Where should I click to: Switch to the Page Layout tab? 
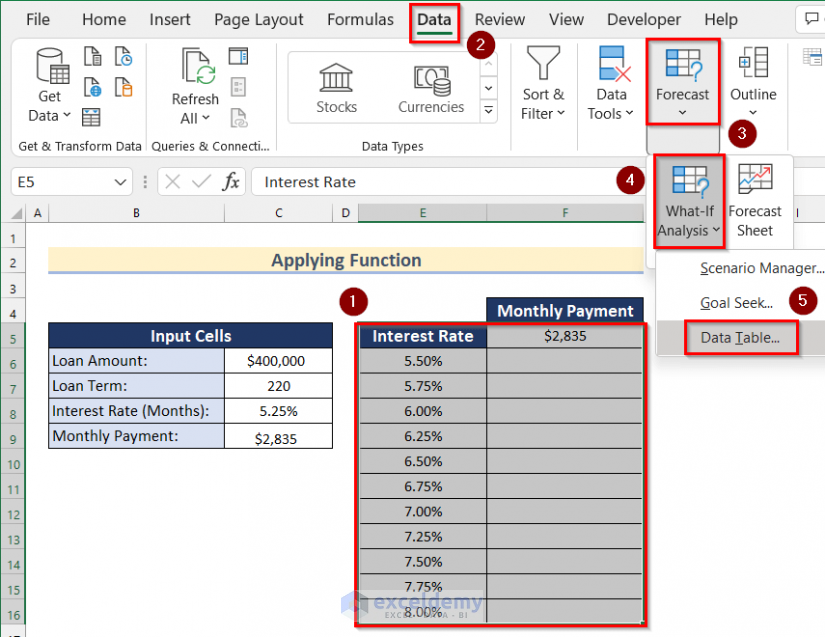coord(258,19)
